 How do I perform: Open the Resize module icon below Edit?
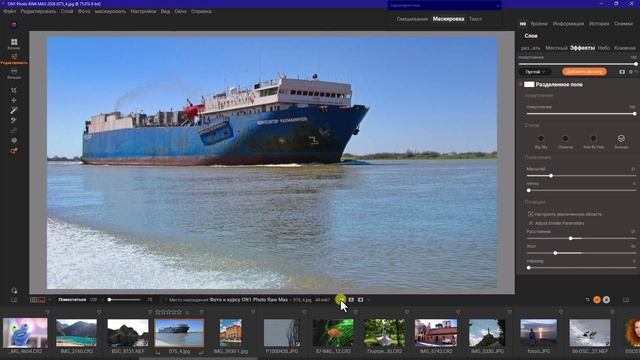click(x=14, y=71)
